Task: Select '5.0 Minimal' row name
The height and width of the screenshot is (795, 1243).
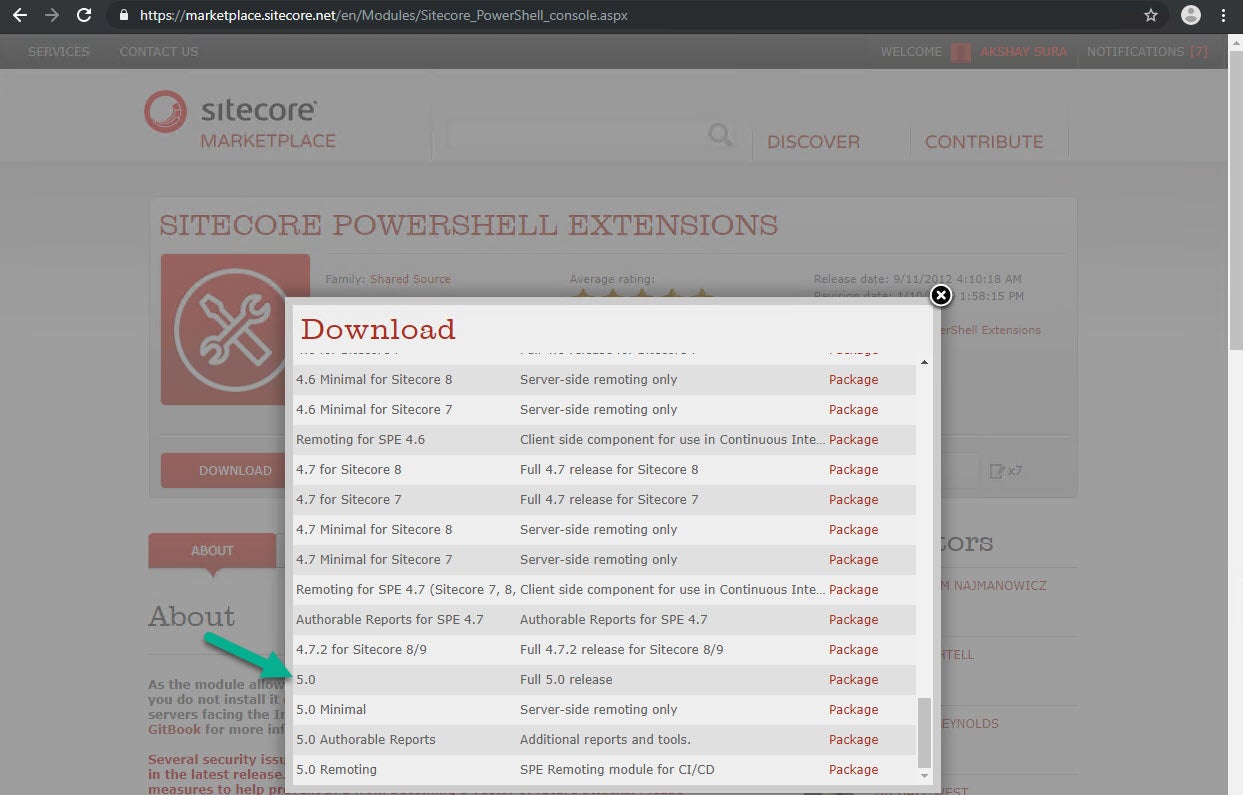Action: point(331,709)
